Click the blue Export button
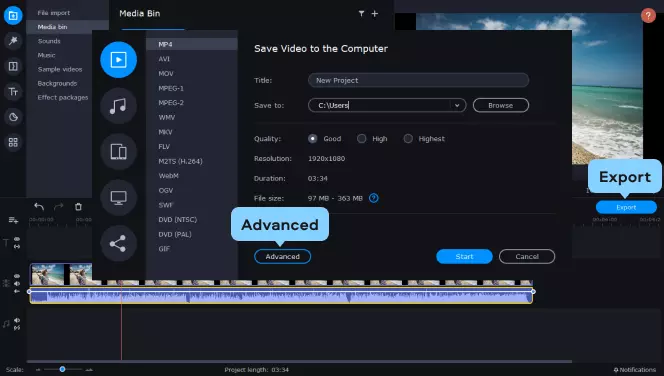The height and width of the screenshot is (376, 664). pyautogui.click(x=626, y=207)
